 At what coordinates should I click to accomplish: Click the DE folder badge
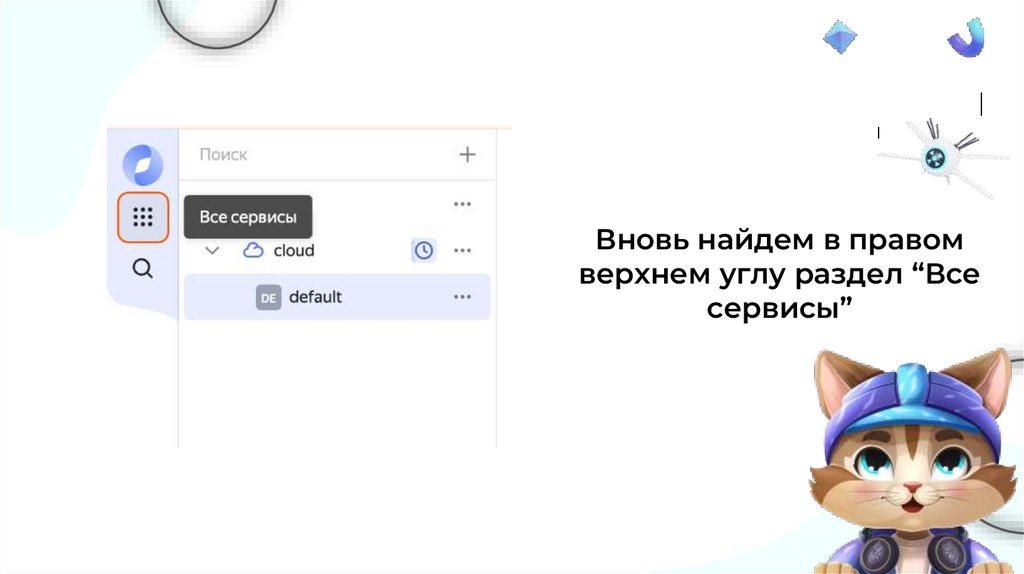pos(268,297)
